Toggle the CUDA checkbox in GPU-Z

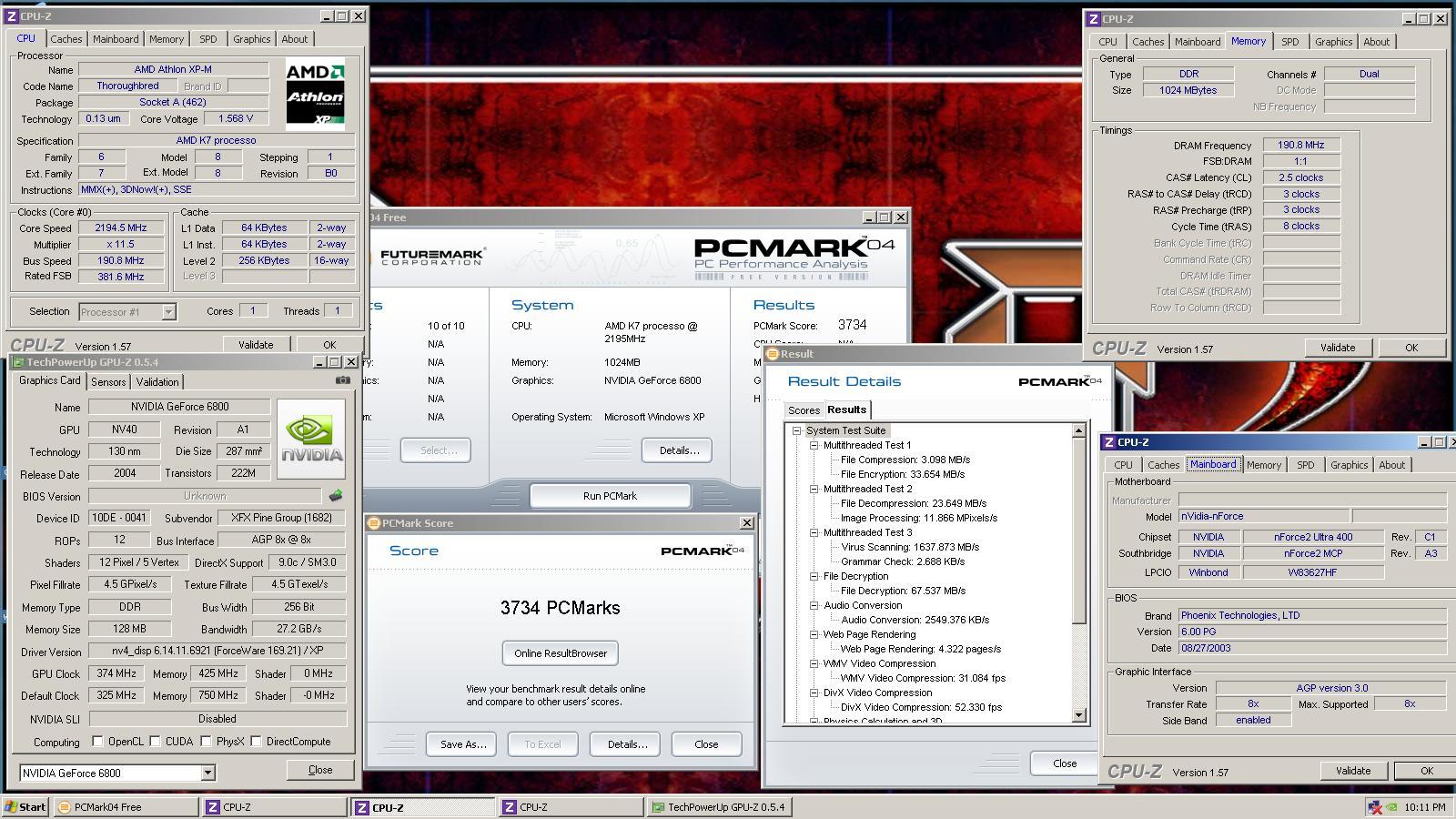pos(156,742)
